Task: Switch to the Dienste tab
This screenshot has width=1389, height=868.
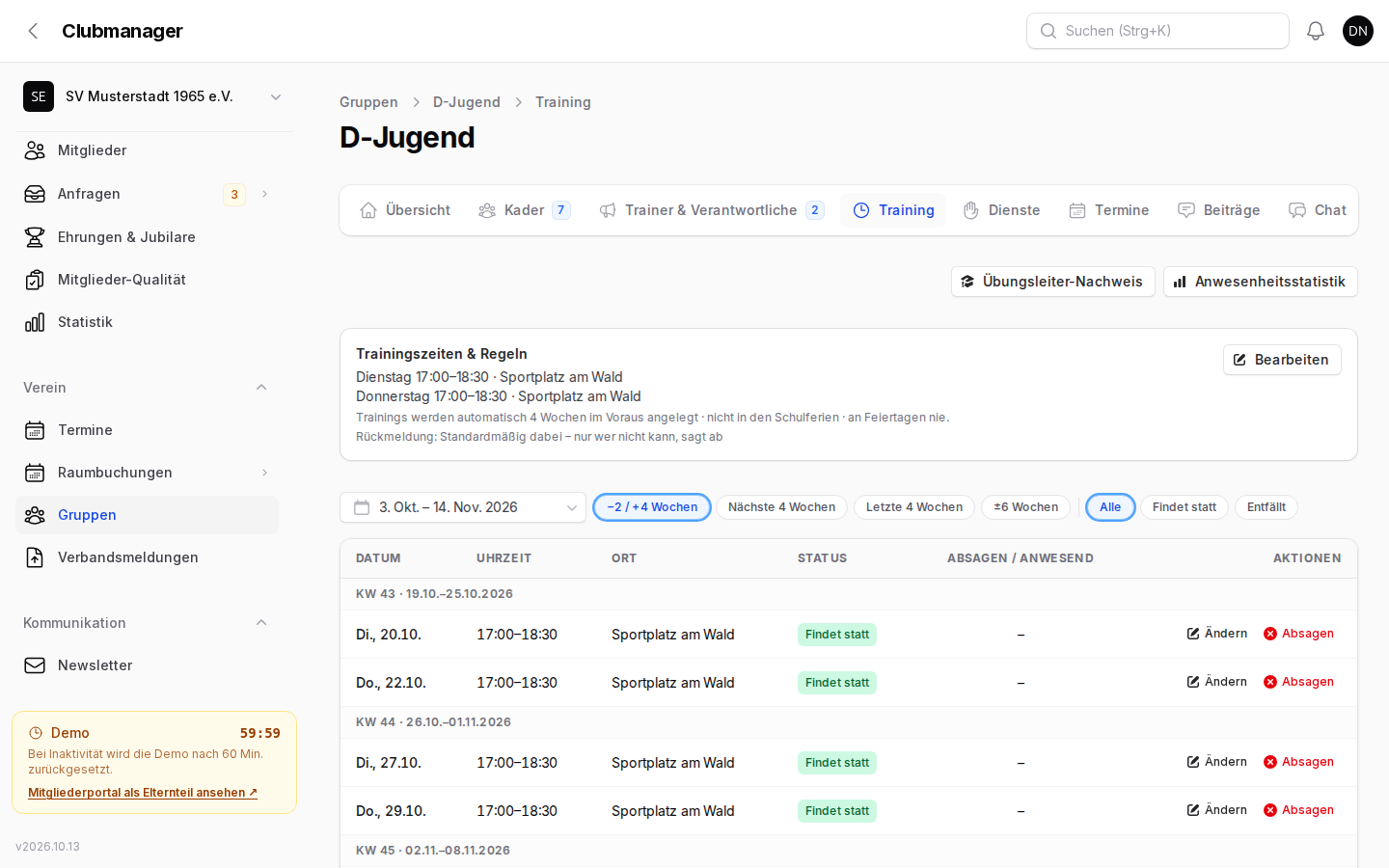Action: (x=1002, y=210)
